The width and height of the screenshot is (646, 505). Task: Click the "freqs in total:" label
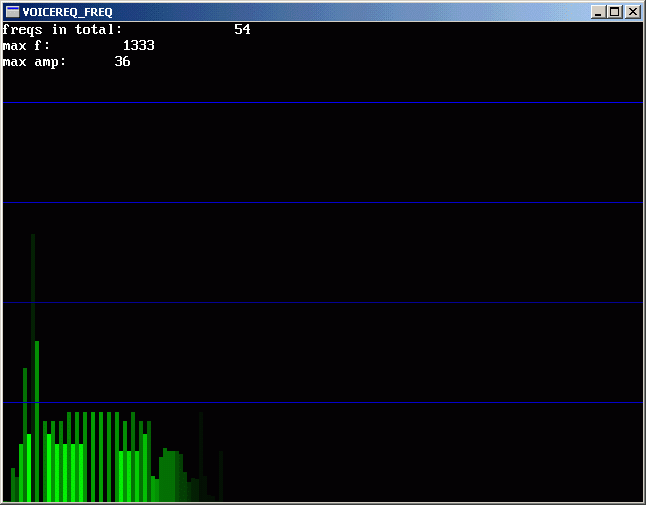point(62,30)
